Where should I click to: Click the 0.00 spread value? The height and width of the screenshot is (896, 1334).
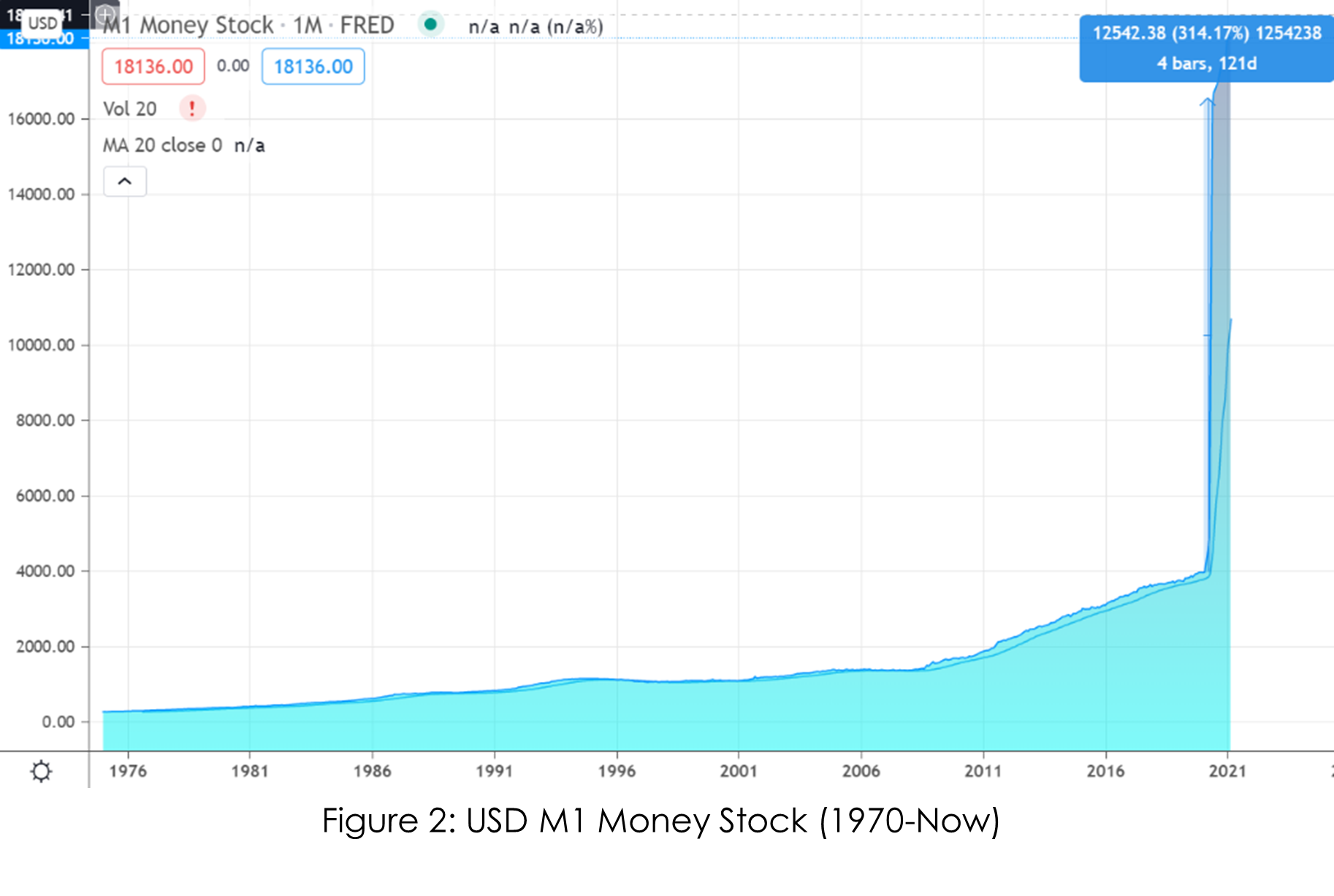pos(233,66)
